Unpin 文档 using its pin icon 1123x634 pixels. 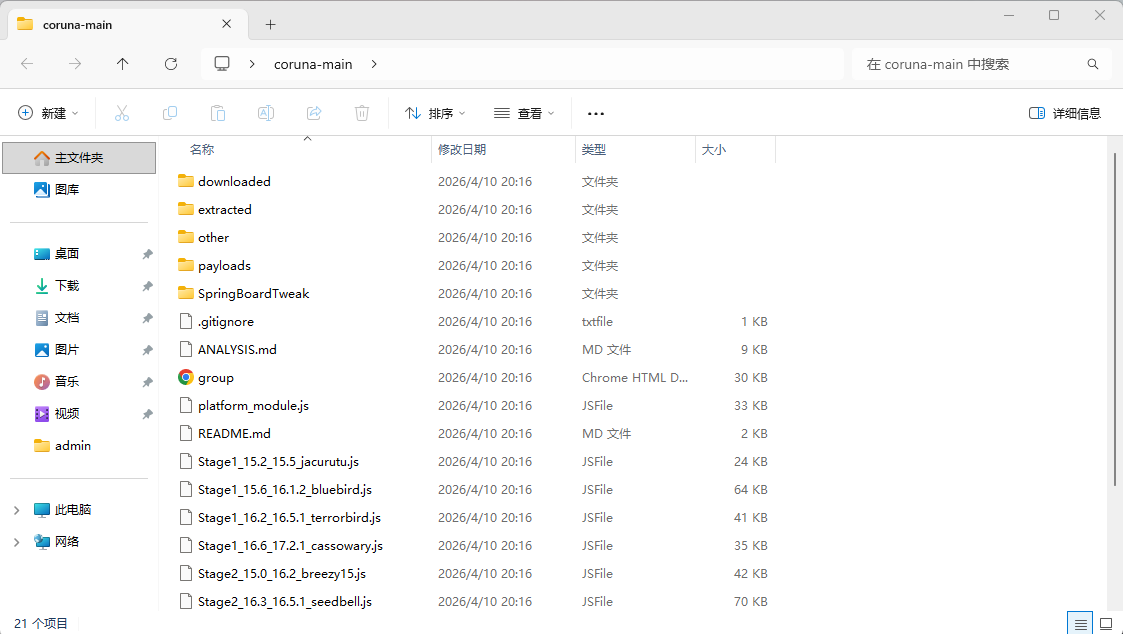(147, 318)
